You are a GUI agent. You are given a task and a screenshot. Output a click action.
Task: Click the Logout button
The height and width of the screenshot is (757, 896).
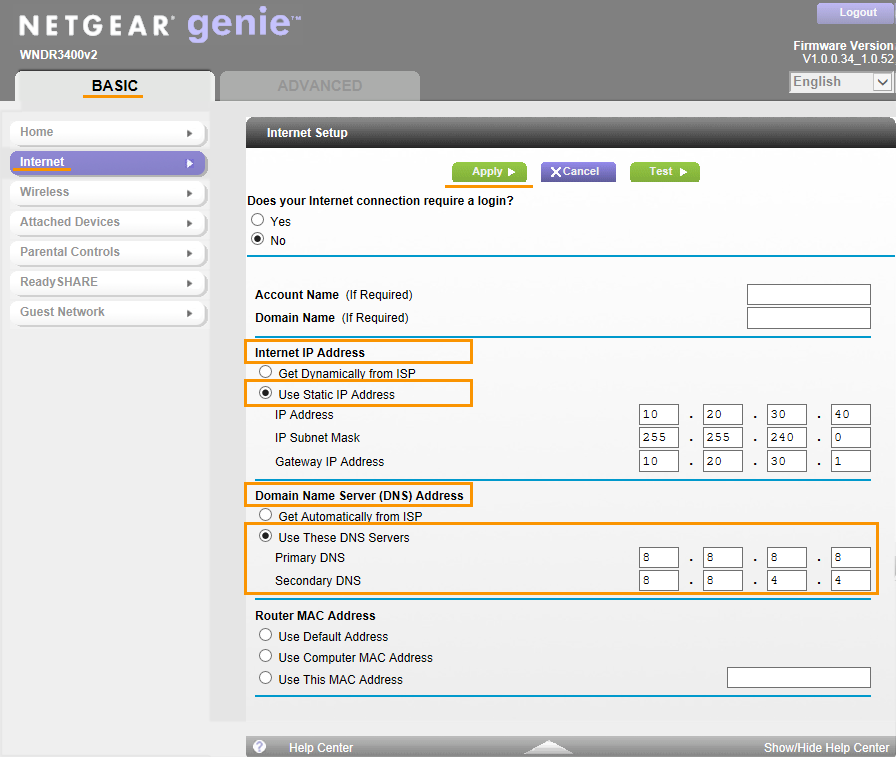click(855, 13)
